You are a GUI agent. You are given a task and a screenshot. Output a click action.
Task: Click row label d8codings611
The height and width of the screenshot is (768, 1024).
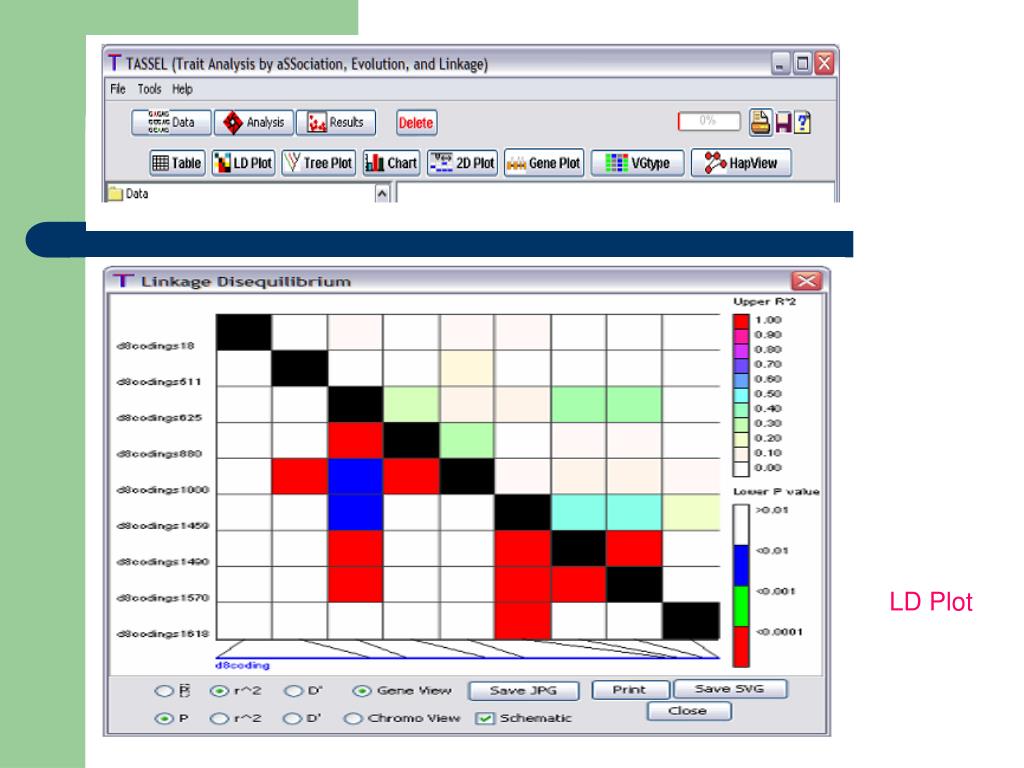point(159,382)
